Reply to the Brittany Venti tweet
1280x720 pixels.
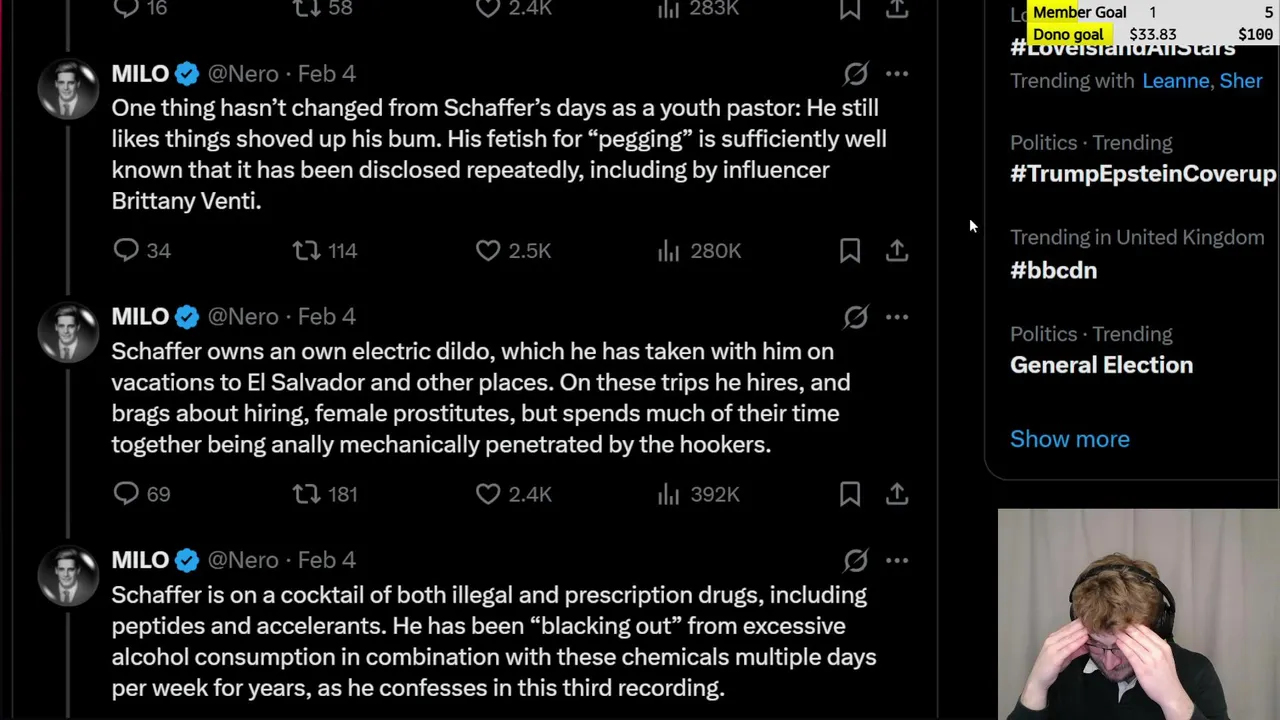[x=126, y=250]
